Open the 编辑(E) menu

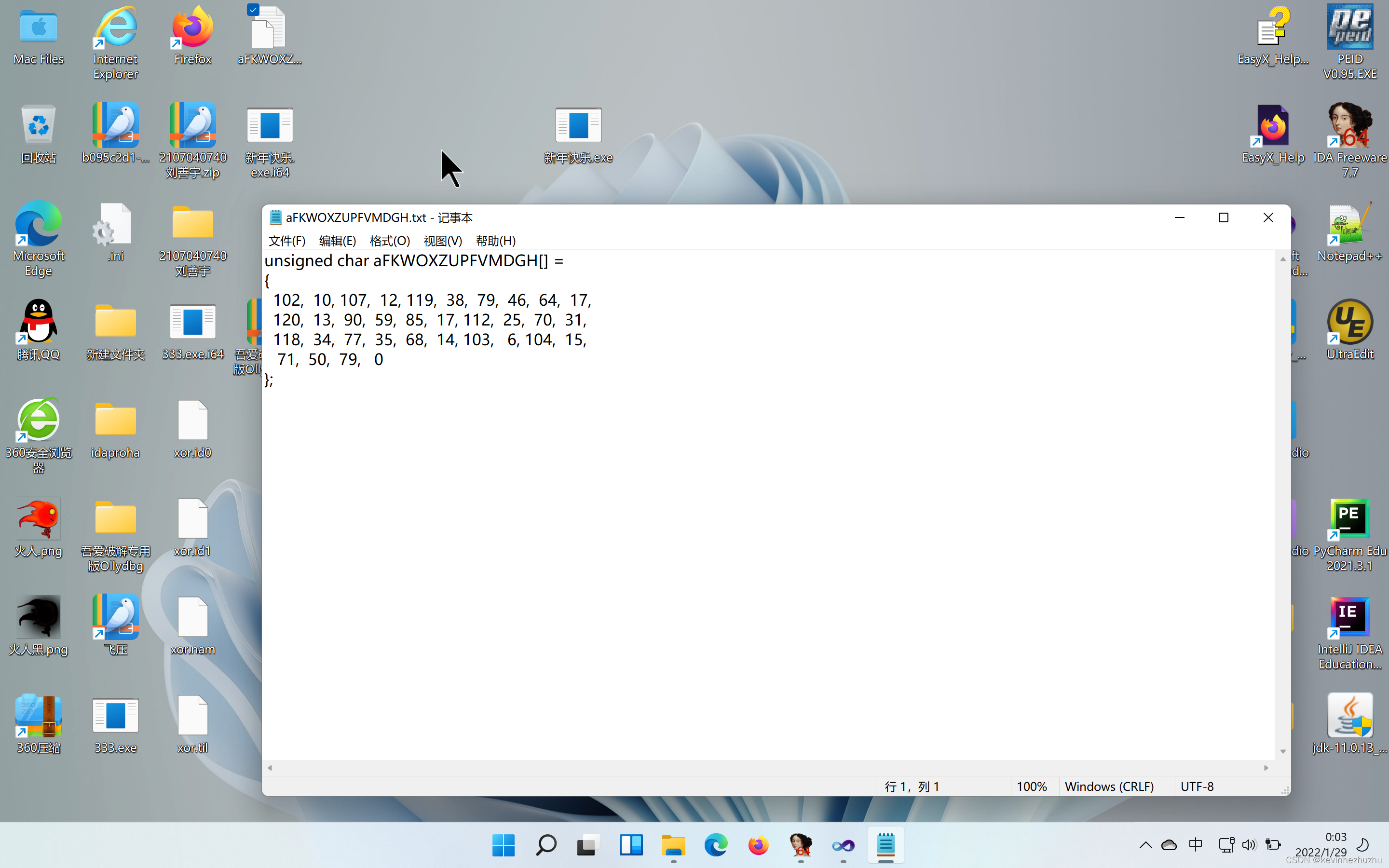[338, 241]
